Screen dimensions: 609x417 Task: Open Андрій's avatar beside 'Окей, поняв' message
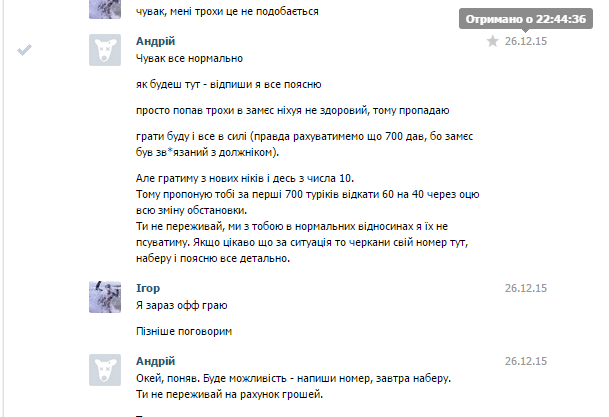coord(105,370)
